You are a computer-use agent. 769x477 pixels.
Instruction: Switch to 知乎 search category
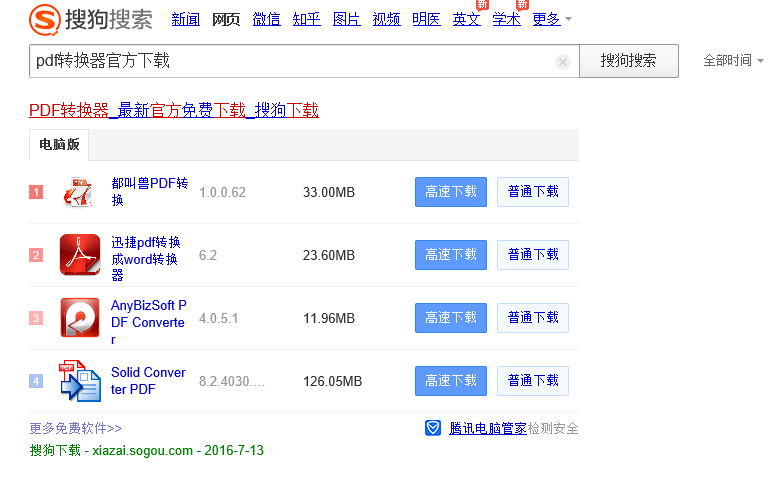[307, 19]
